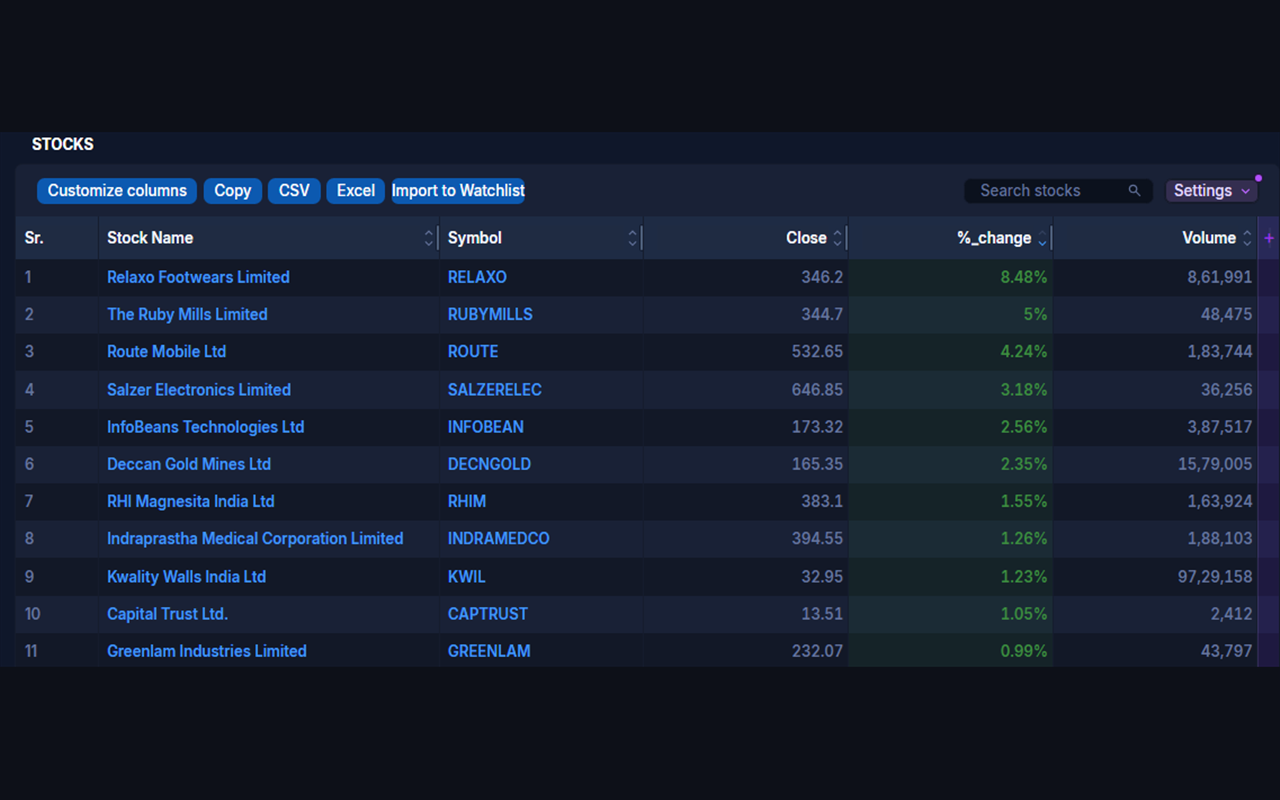Export table as CSV
The height and width of the screenshot is (800, 1280).
[x=294, y=191]
